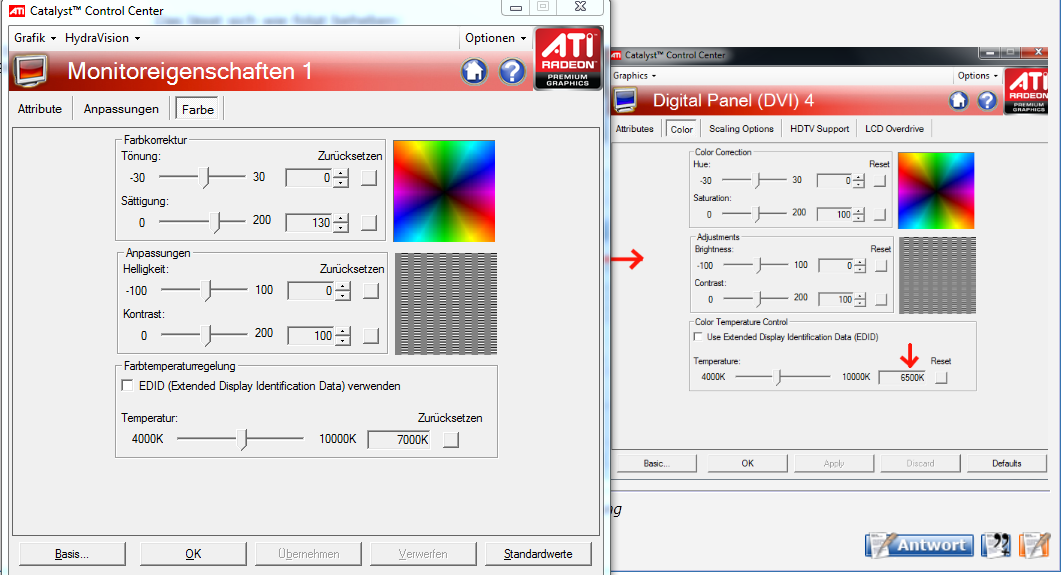This screenshot has height=575, width=1064.
Task: Click the 6500K temperature field
Action: coord(902,378)
